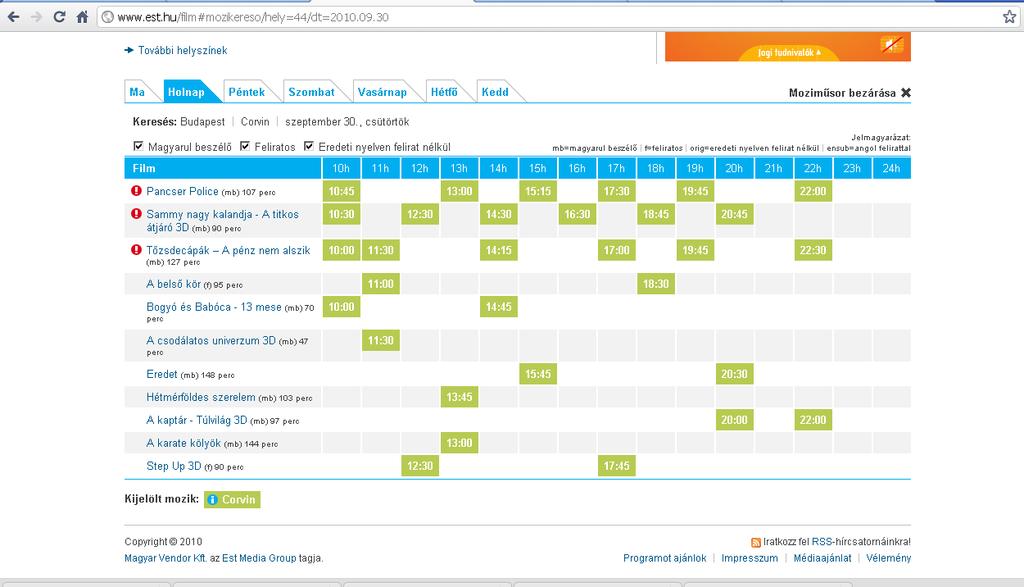
Task: Select the 14:45 showtime of Bogyó és Babóca
Action: click(x=499, y=307)
